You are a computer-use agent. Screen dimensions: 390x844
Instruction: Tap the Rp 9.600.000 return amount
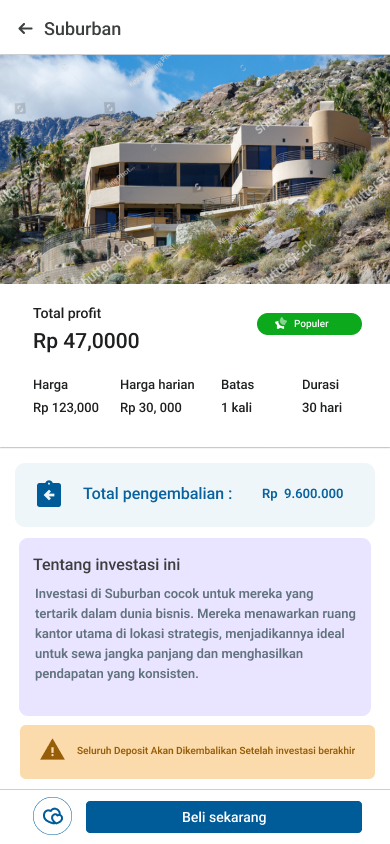[302, 494]
